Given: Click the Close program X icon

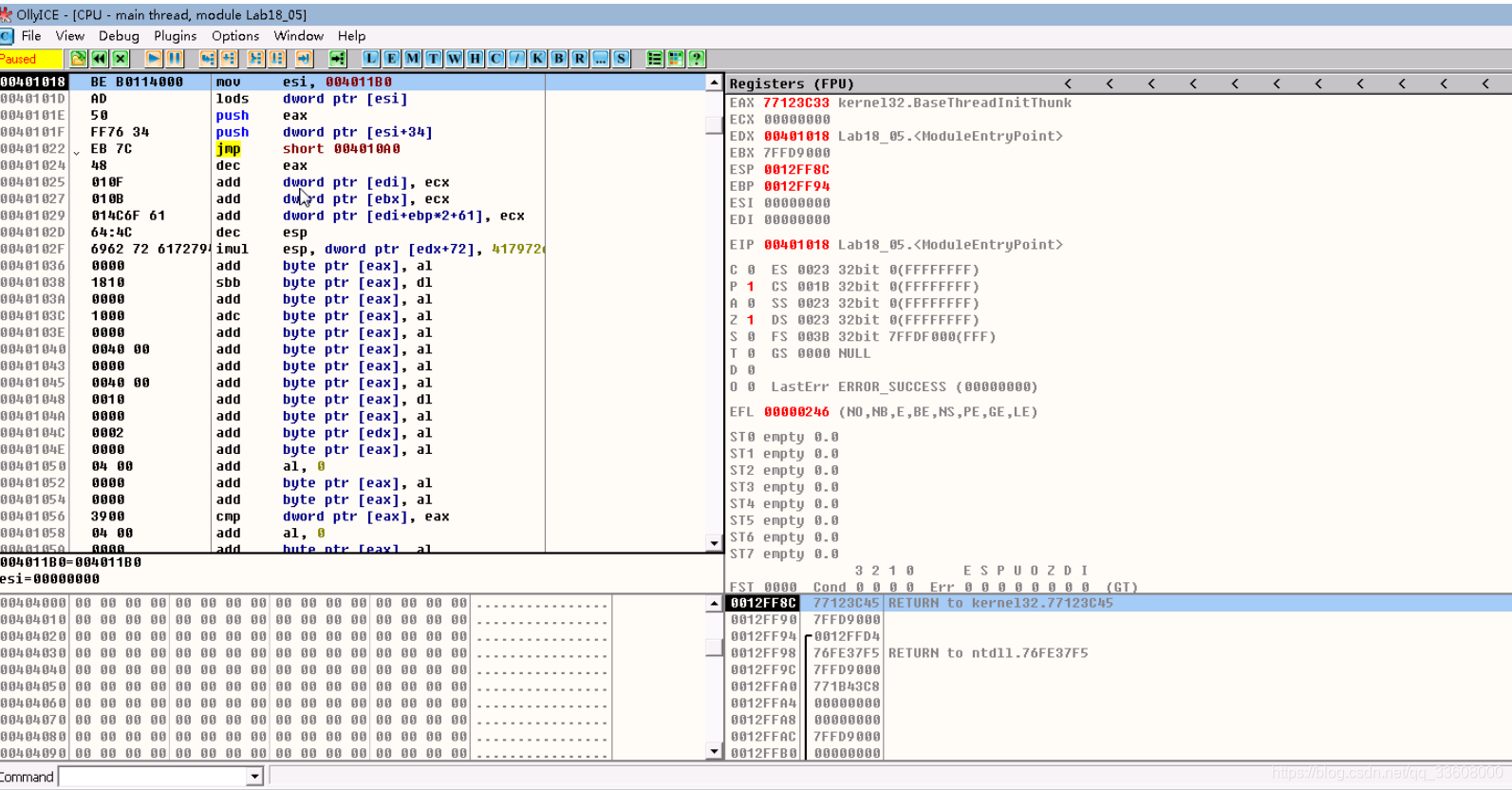Looking at the screenshot, I should pos(121,59).
